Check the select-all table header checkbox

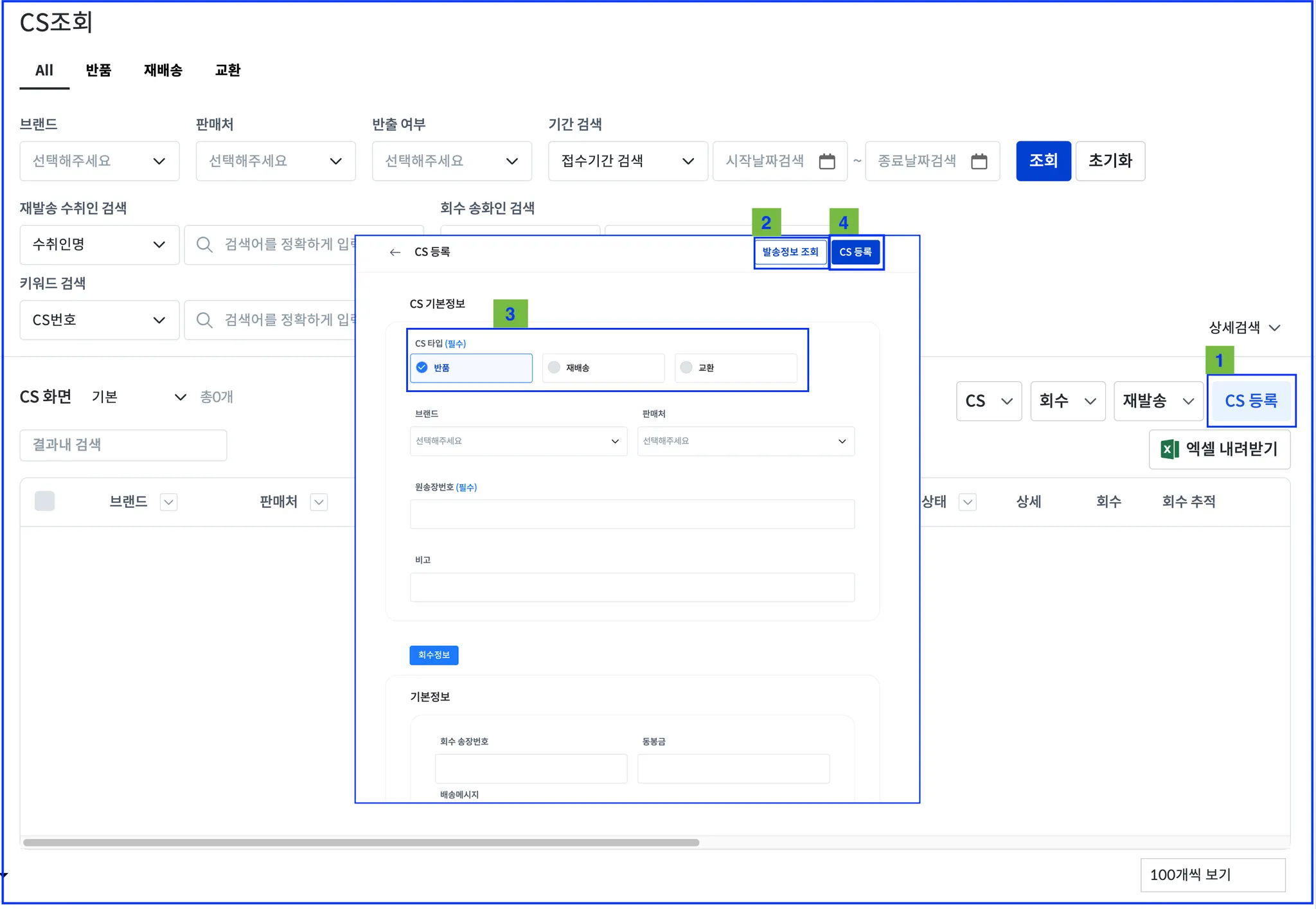[x=44, y=501]
